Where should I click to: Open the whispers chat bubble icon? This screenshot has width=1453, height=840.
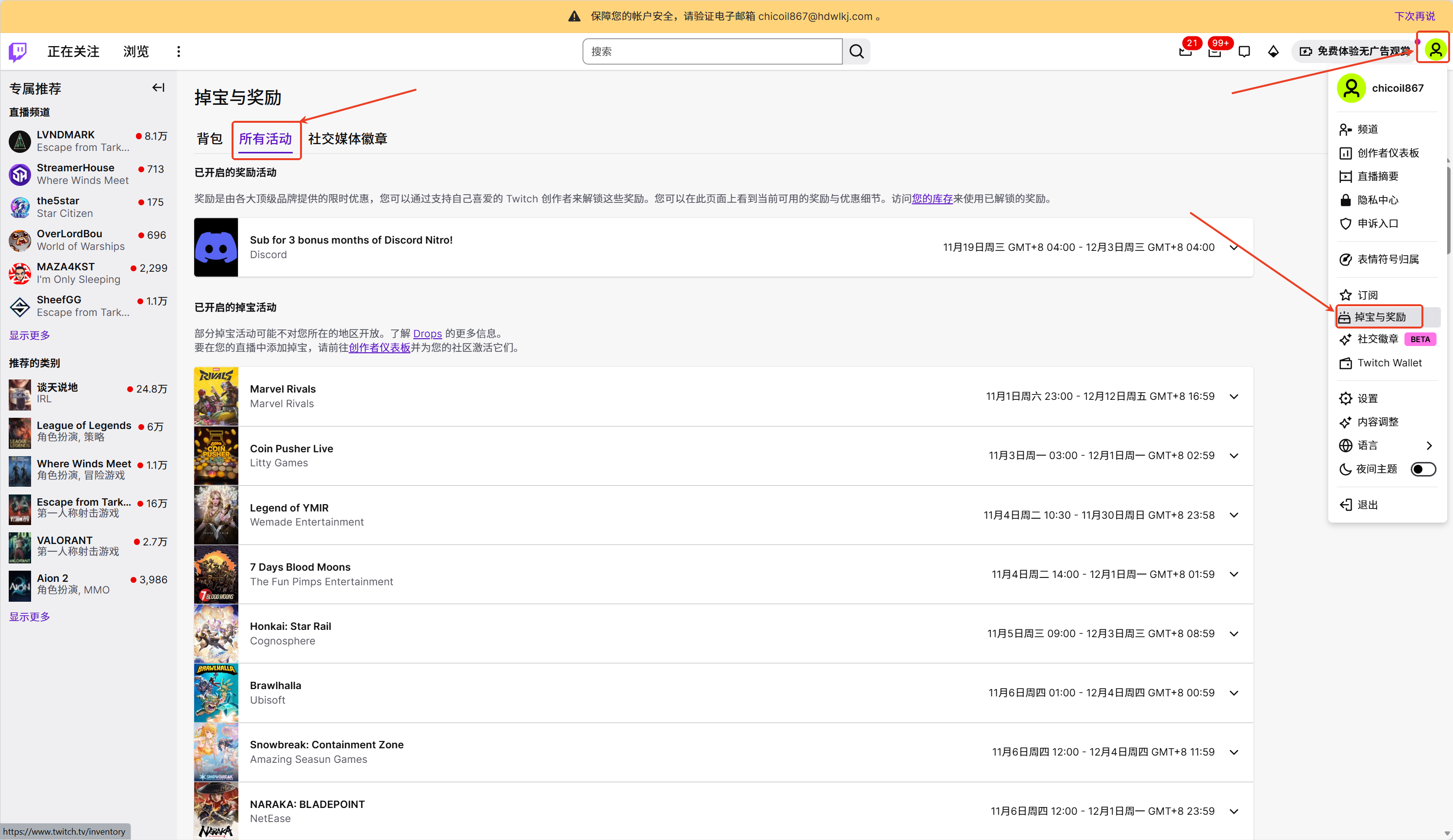(x=1244, y=51)
